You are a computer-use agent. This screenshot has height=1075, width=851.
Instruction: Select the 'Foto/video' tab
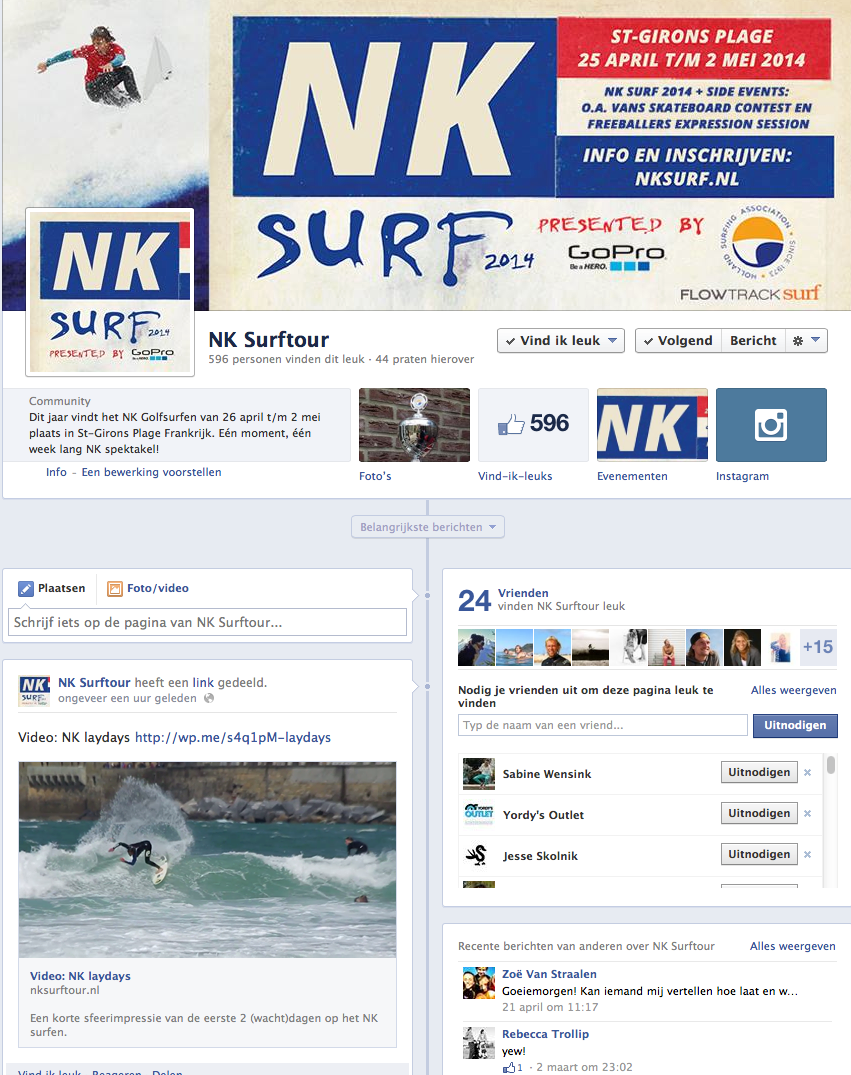pos(148,588)
